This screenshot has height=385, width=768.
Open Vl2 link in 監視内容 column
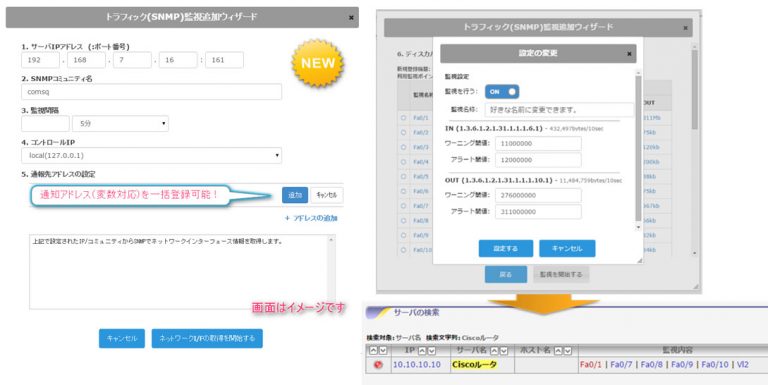tap(743, 365)
